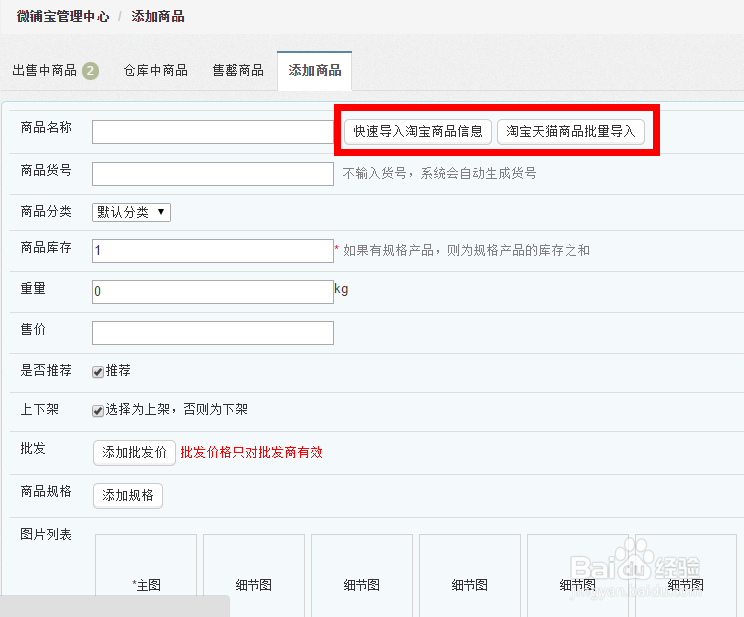Click the 重量 weight input field

213,291
